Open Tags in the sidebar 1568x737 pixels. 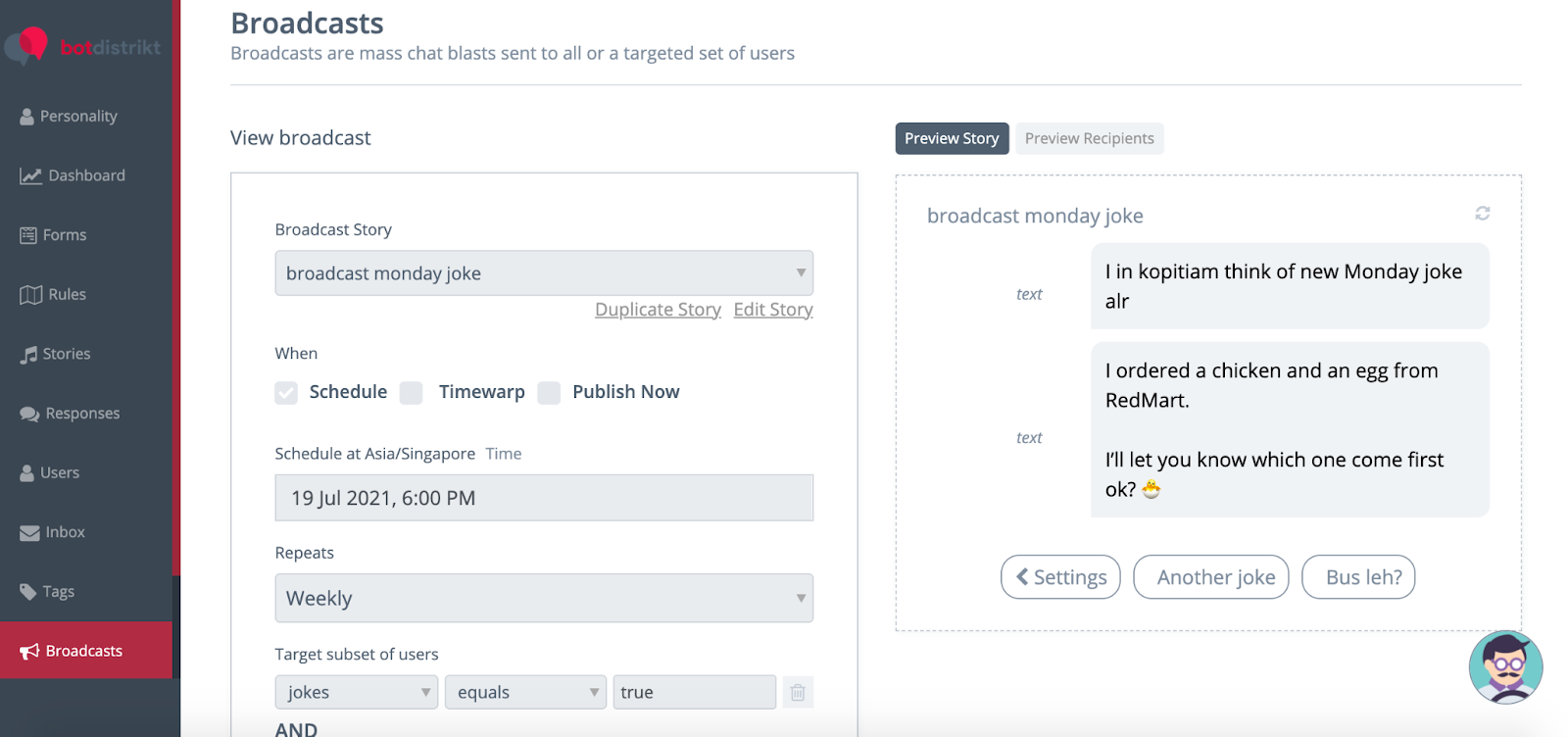coord(59,592)
